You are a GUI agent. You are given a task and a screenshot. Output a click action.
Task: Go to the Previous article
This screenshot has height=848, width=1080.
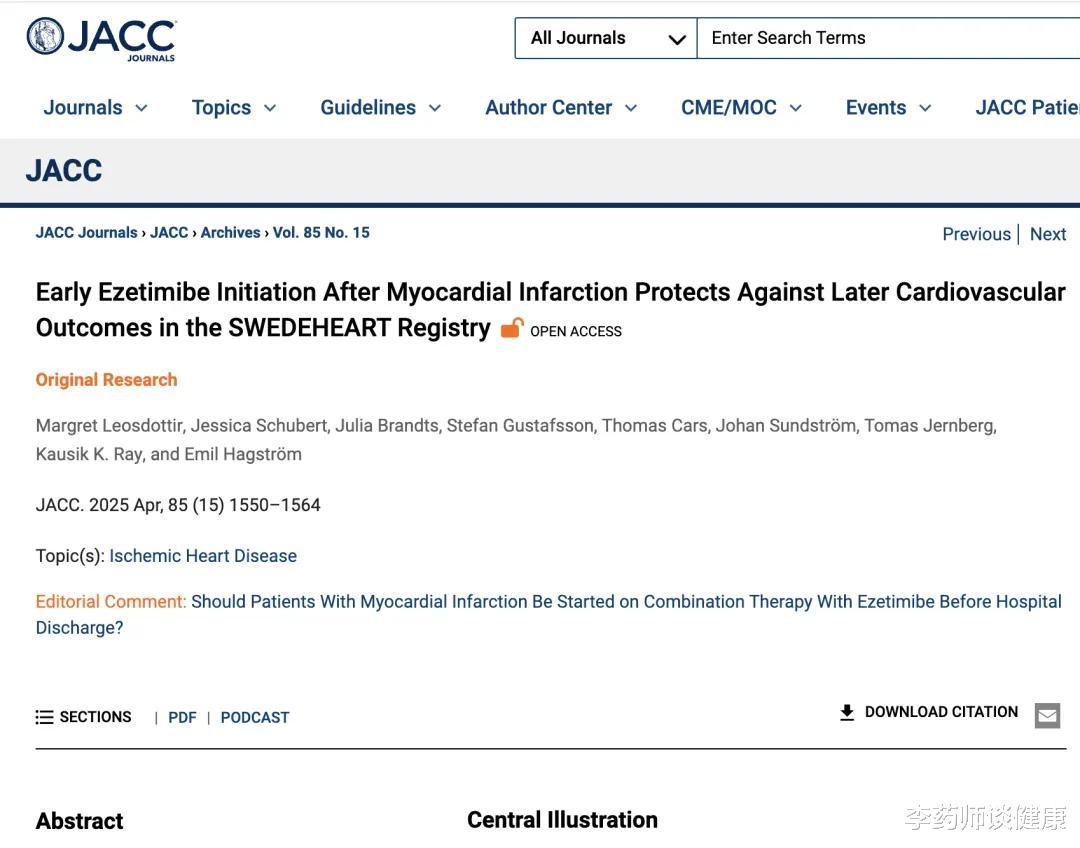pos(977,234)
